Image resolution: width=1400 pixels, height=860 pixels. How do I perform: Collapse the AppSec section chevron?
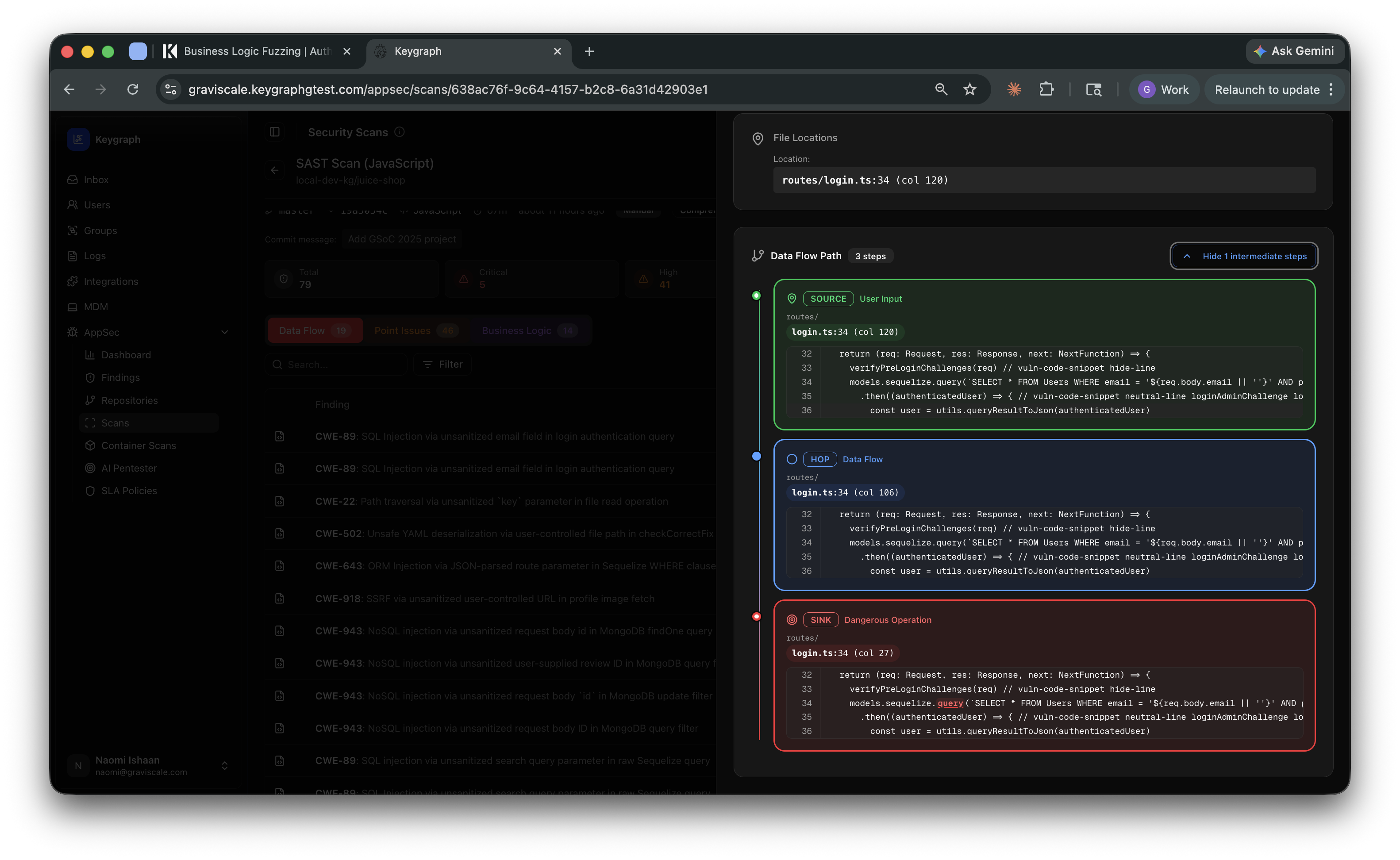[x=224, y=332]
